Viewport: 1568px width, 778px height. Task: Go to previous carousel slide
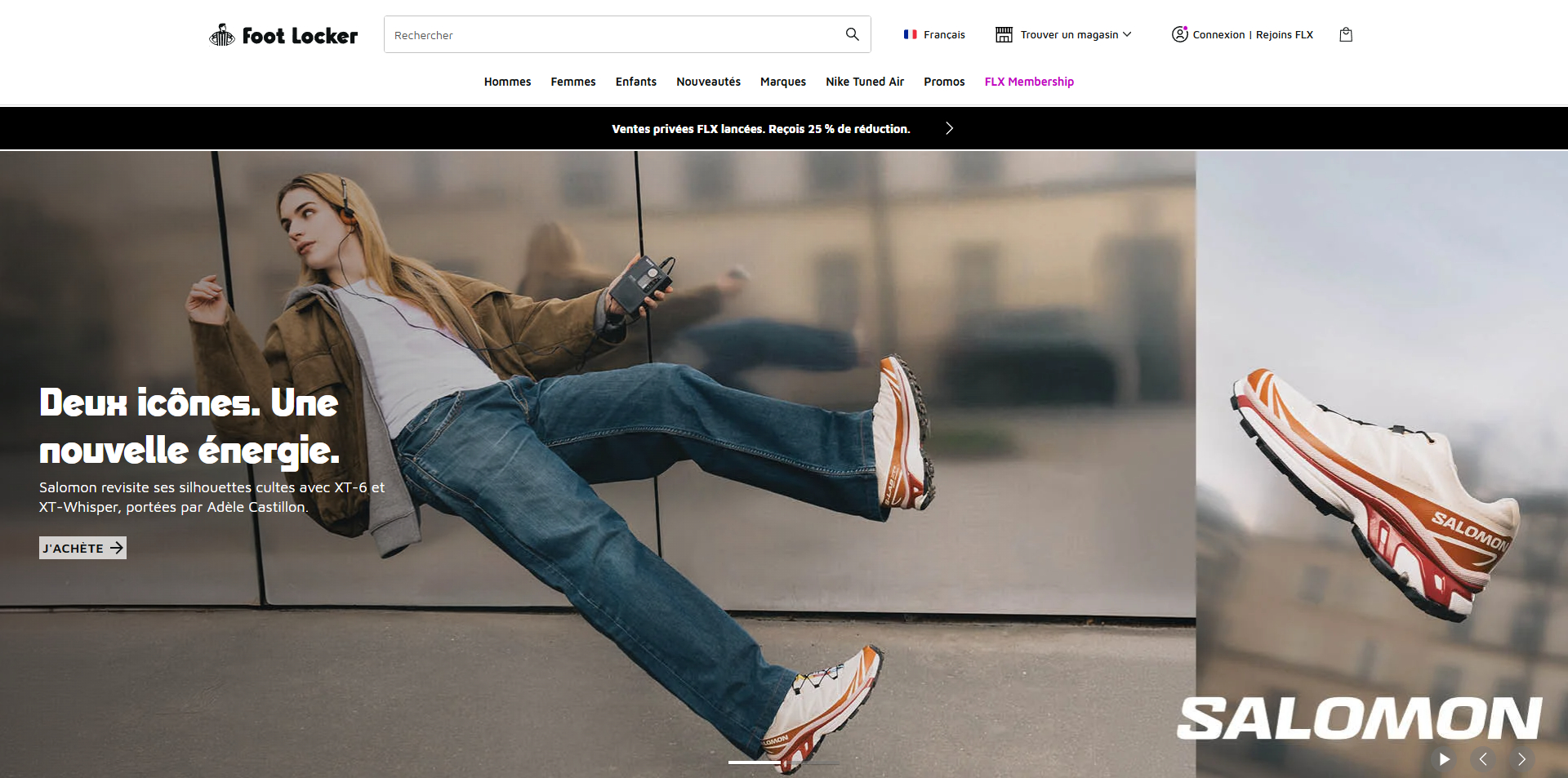click(x=1483, y=759)
